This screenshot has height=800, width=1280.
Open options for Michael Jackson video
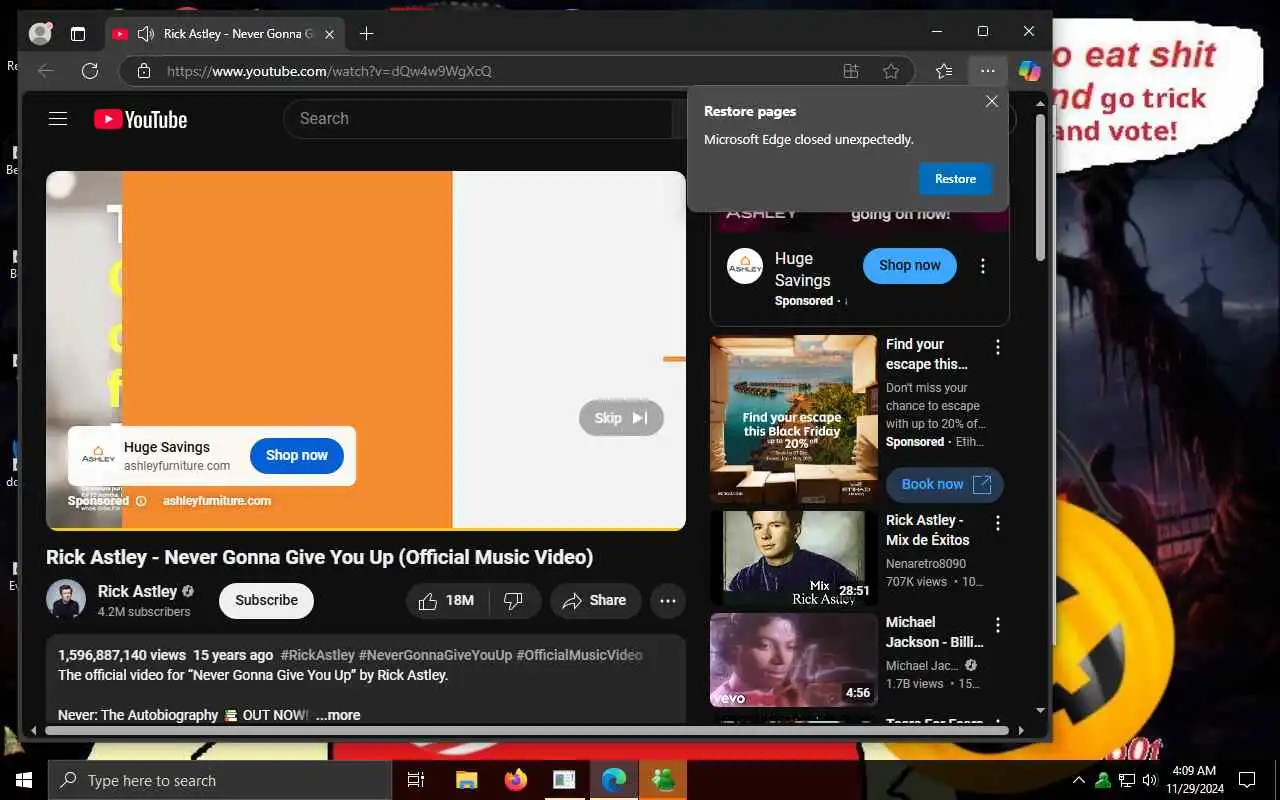pyautogui.click(x=997, y=625)
